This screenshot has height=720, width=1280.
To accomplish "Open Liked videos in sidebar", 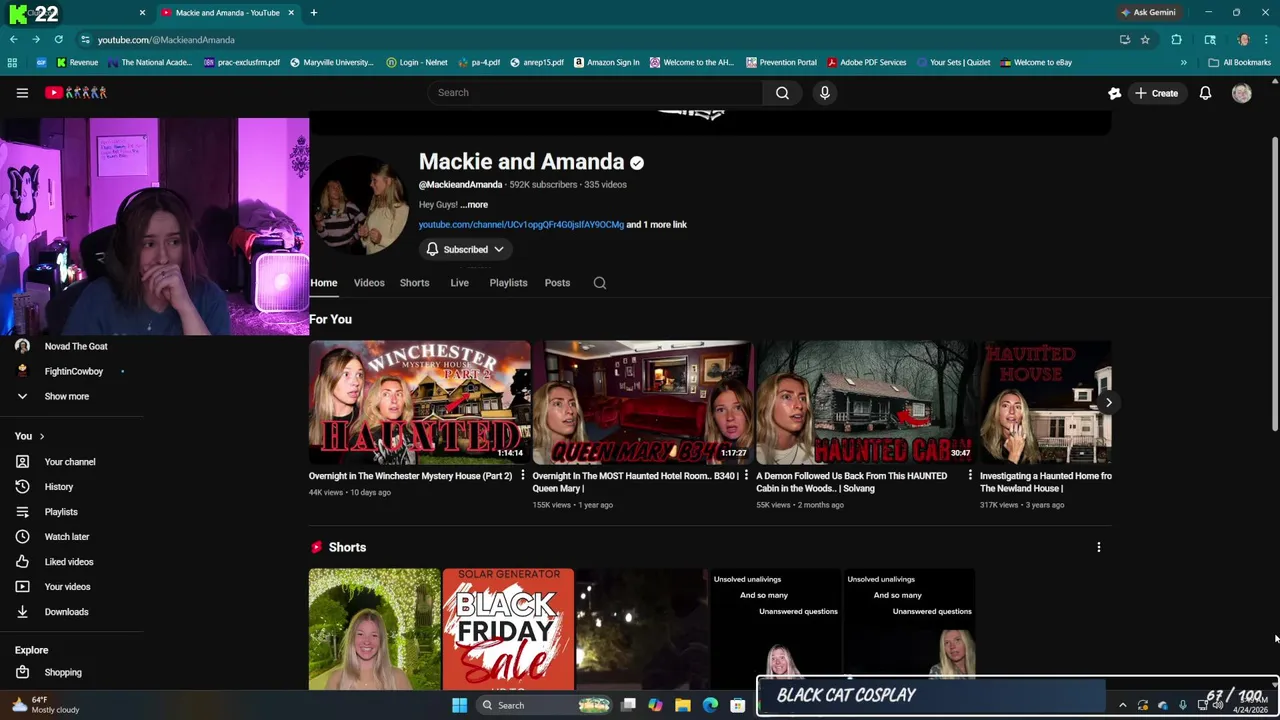I will pos(69,562).
